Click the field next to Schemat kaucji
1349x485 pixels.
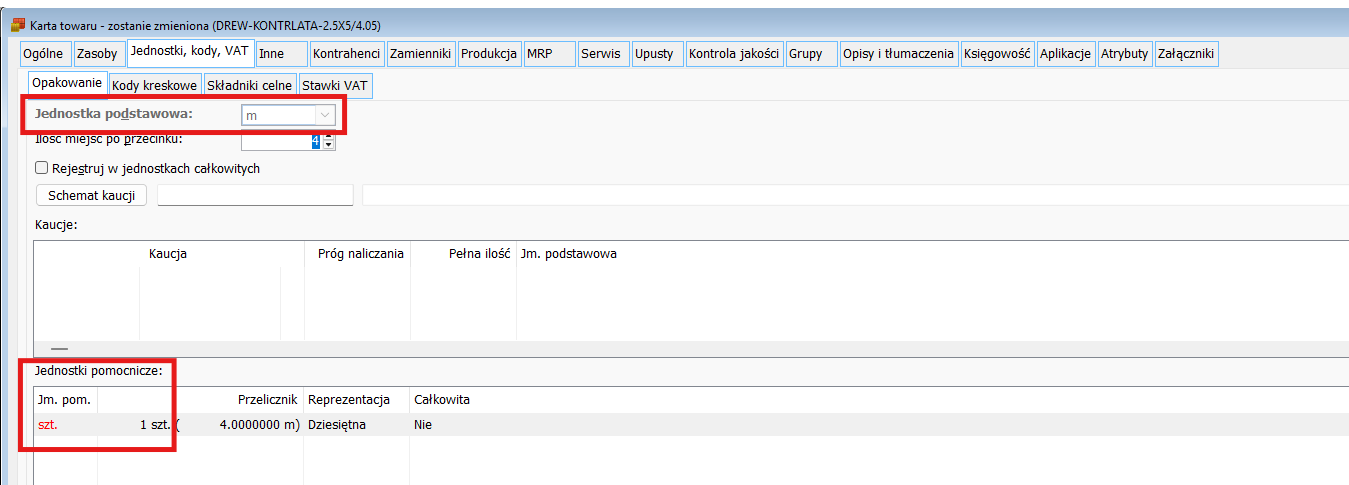click(x=255, y=195)
